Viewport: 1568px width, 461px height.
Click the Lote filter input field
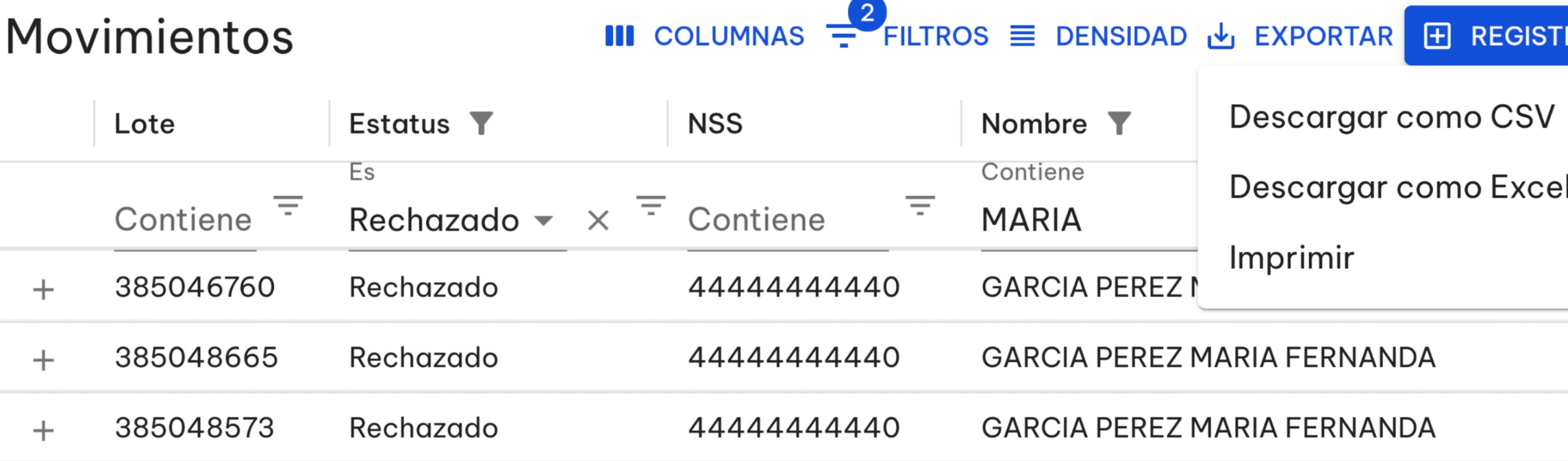click(x=184, y=220)
